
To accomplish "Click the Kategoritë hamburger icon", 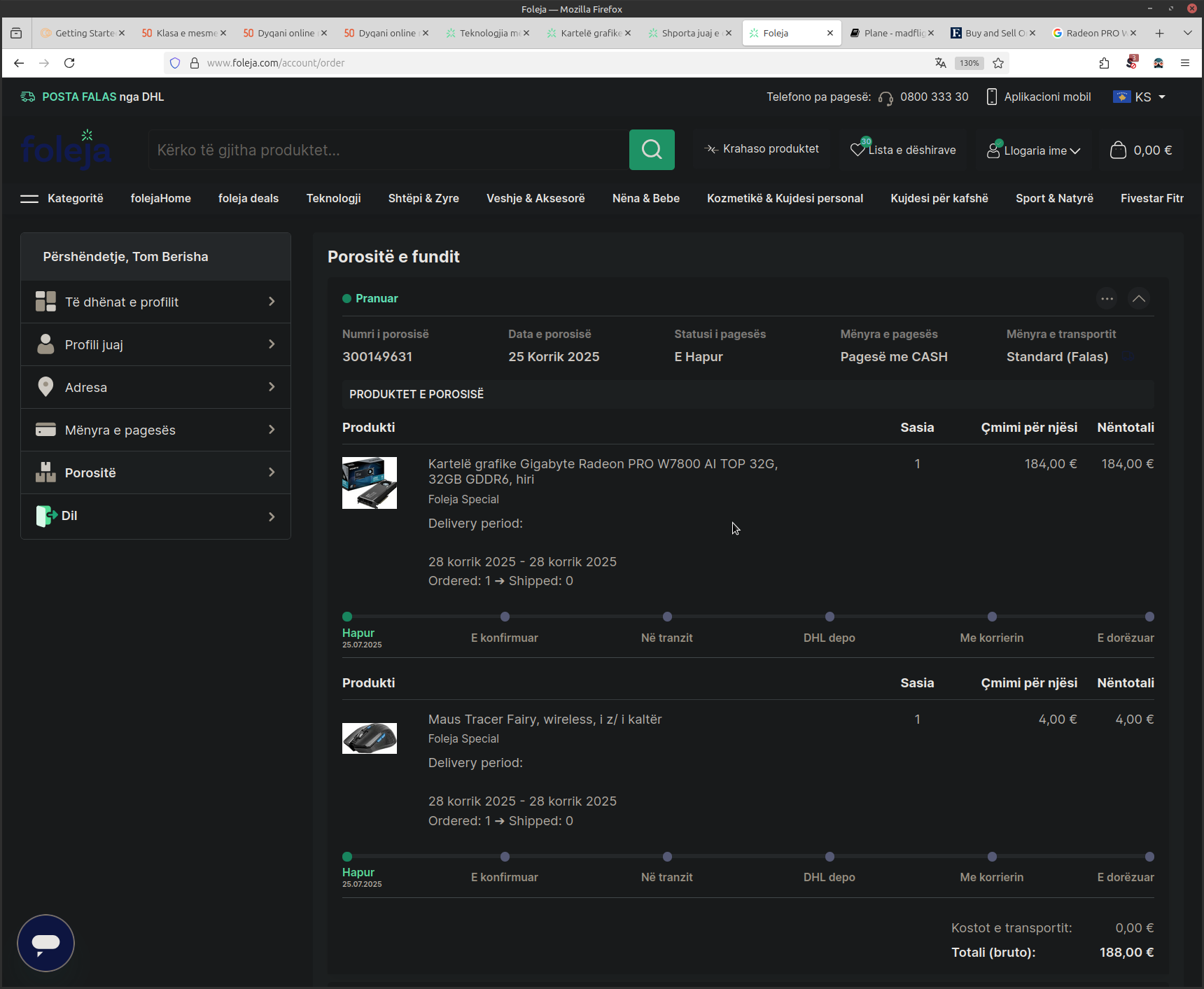I will pos(29,199).
